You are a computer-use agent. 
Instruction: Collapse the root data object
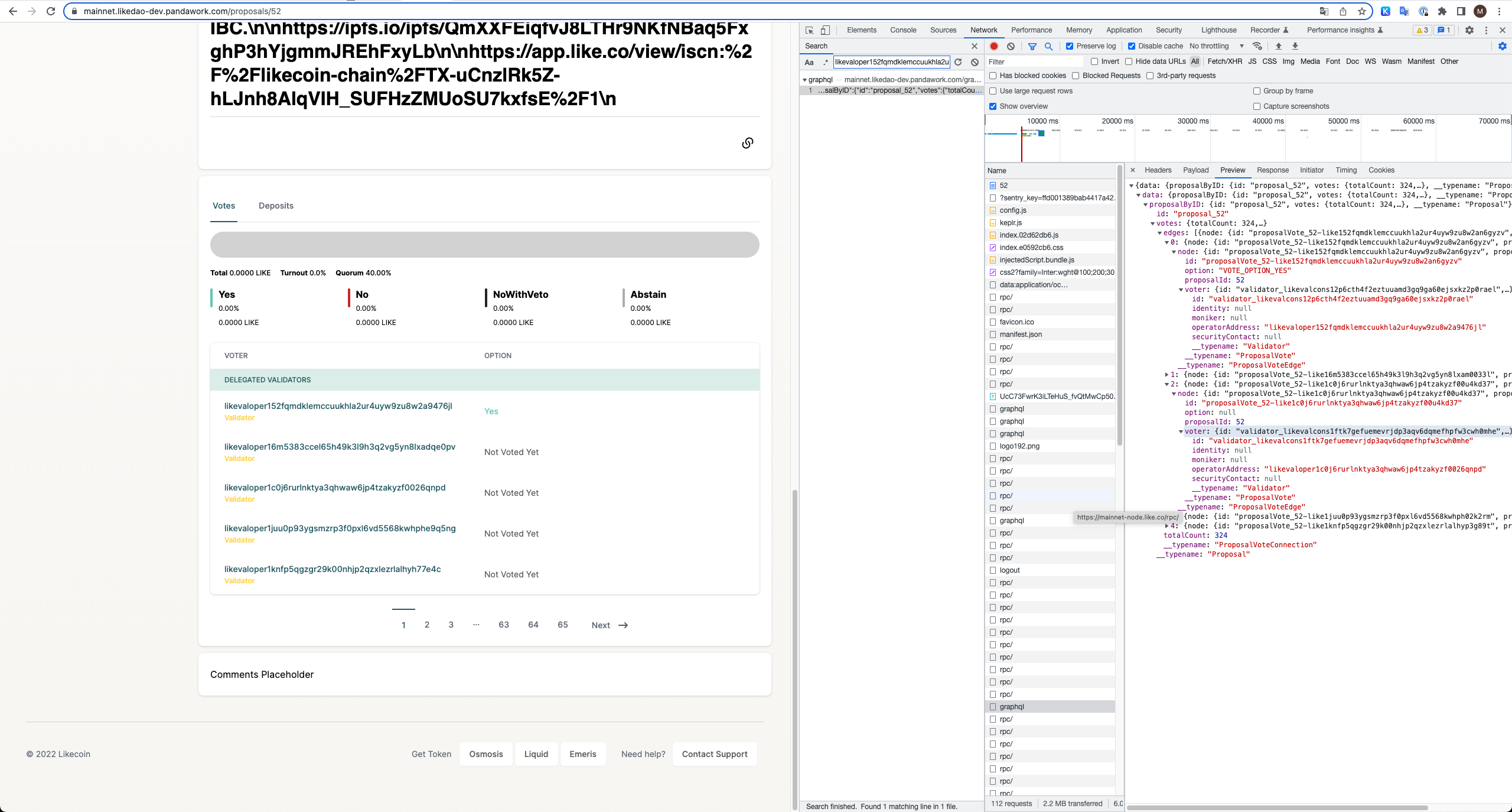click(1131, 186)
